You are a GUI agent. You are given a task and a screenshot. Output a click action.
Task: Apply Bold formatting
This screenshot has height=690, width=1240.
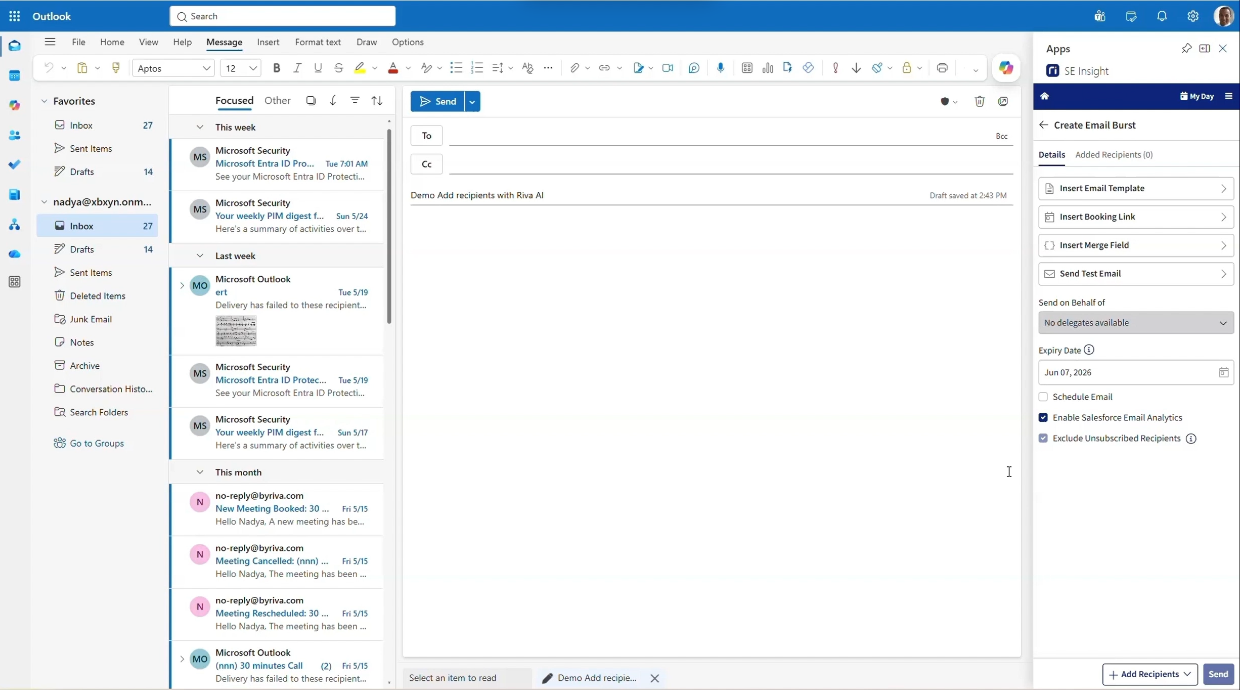[x=276, y=68]
